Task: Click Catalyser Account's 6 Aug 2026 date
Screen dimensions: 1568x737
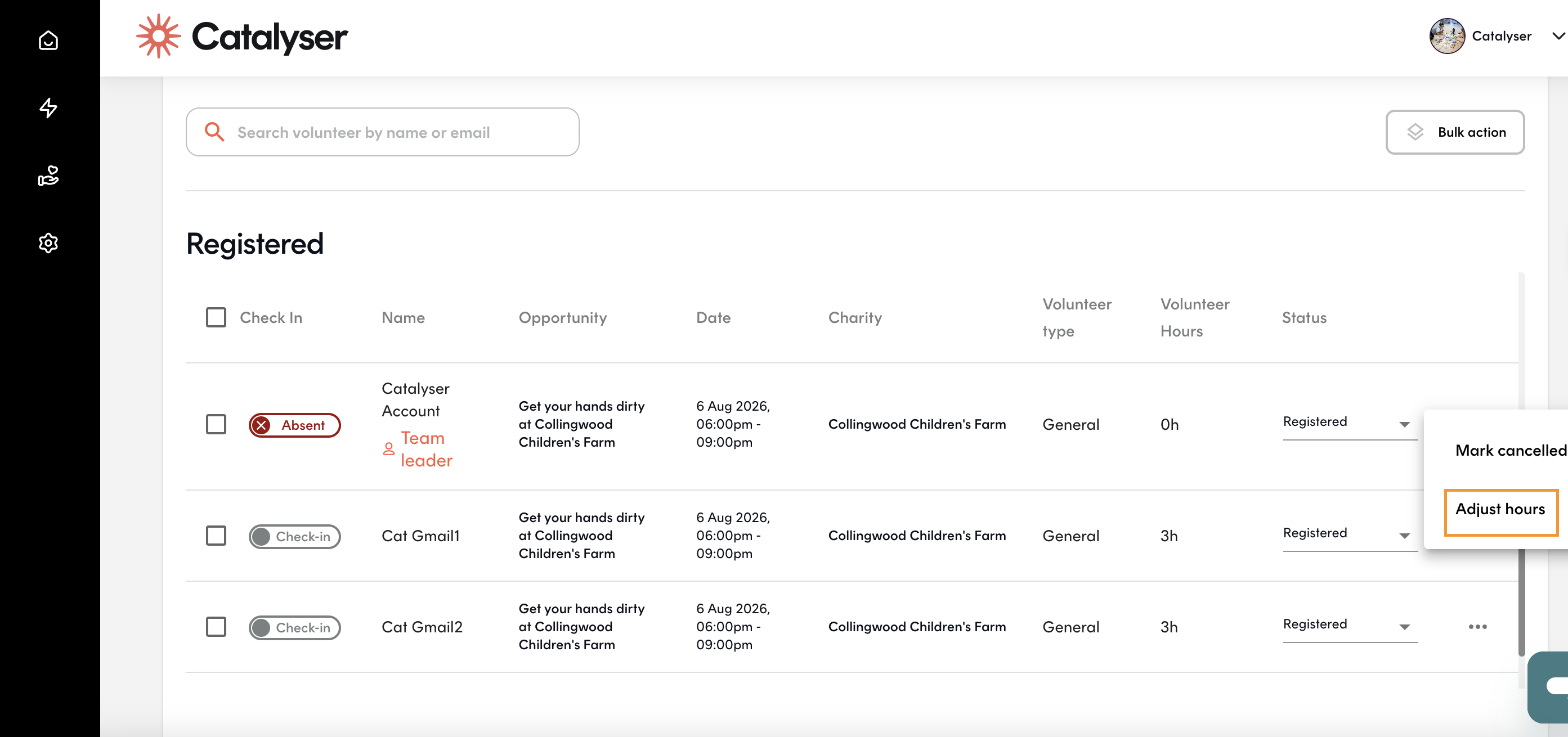Action: point(733,424)
